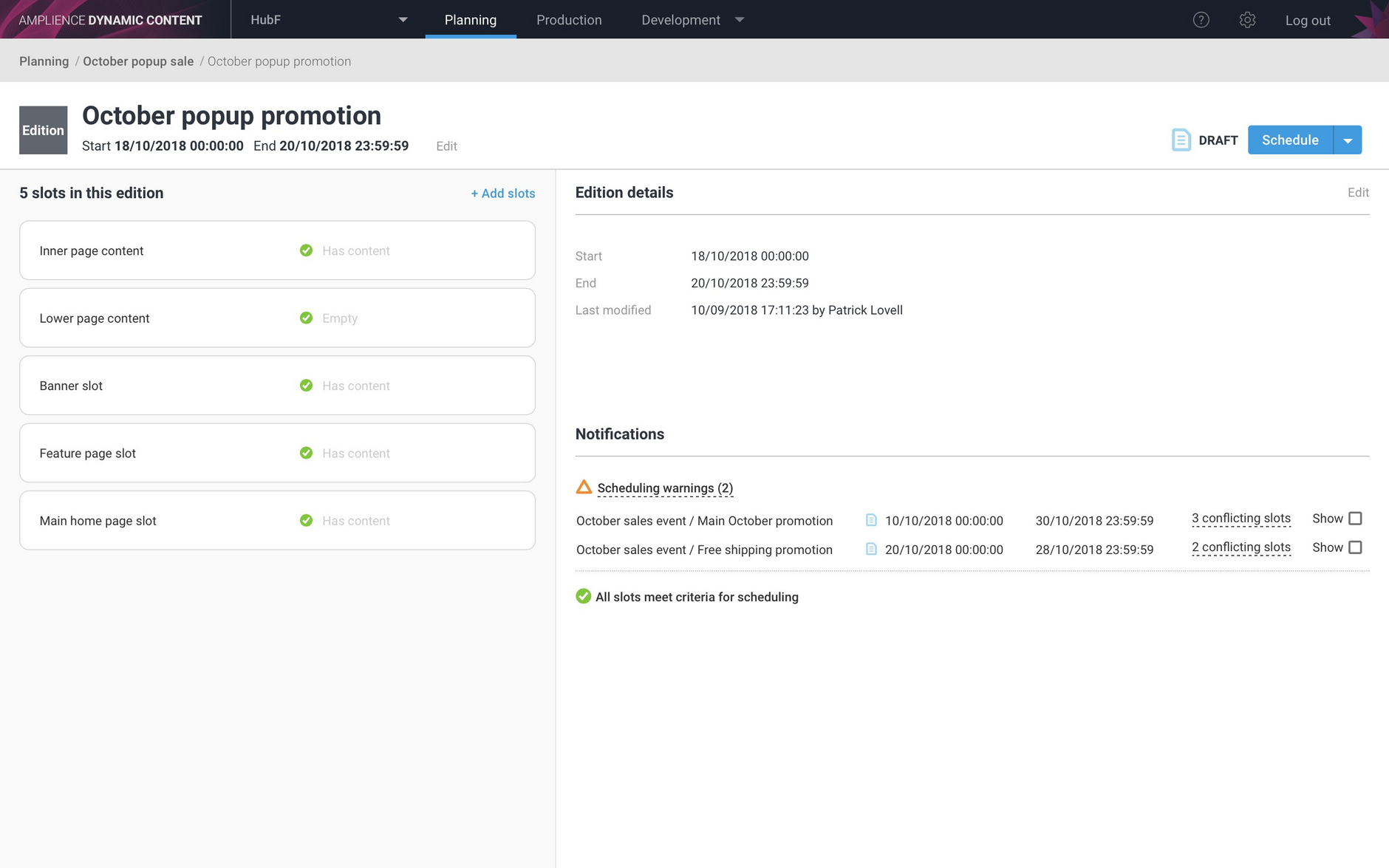Go to October popup sale breadcrumb

(x=138, y=61)
